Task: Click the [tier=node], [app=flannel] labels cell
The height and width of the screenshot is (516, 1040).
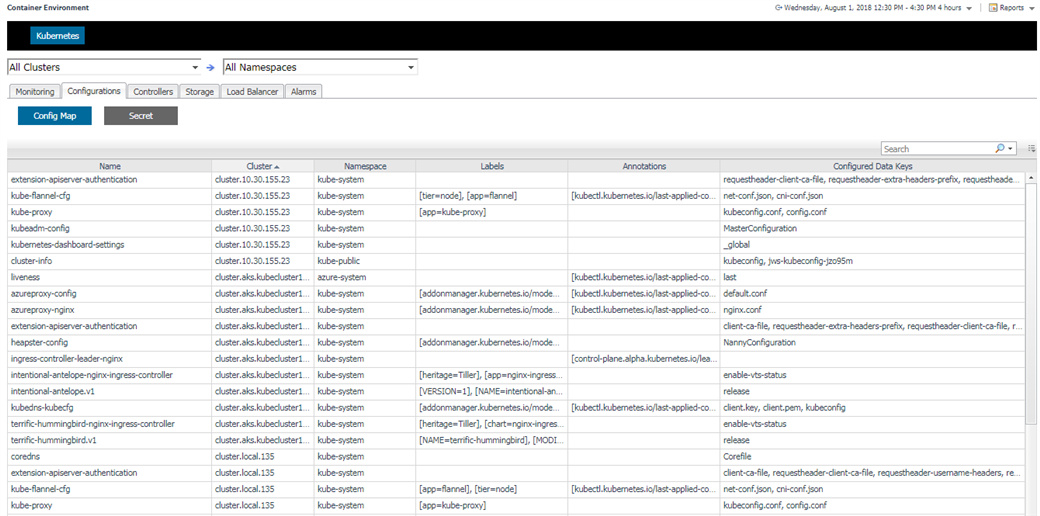Action: (491, 196)
